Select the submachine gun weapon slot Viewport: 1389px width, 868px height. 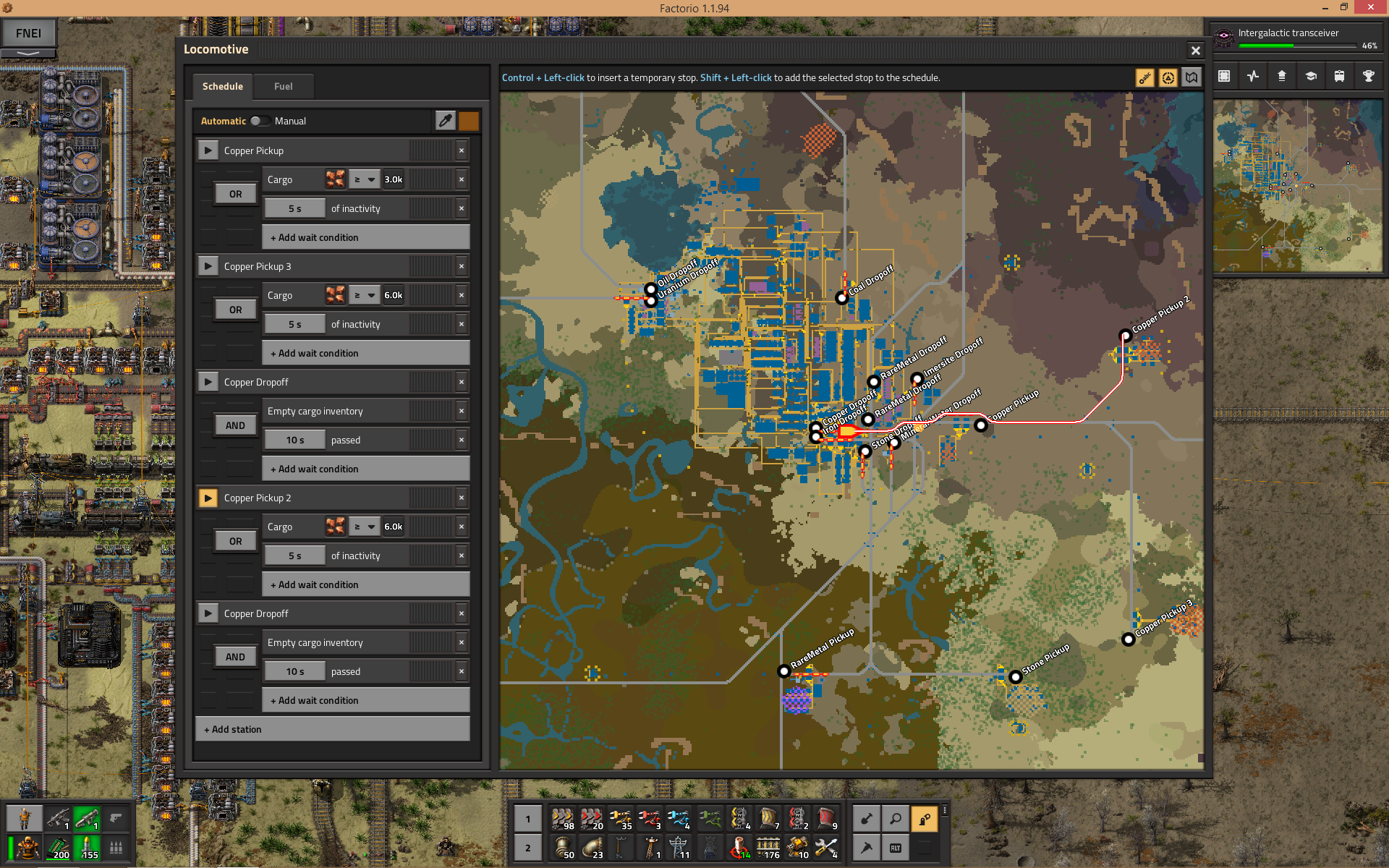pos(58,818)
